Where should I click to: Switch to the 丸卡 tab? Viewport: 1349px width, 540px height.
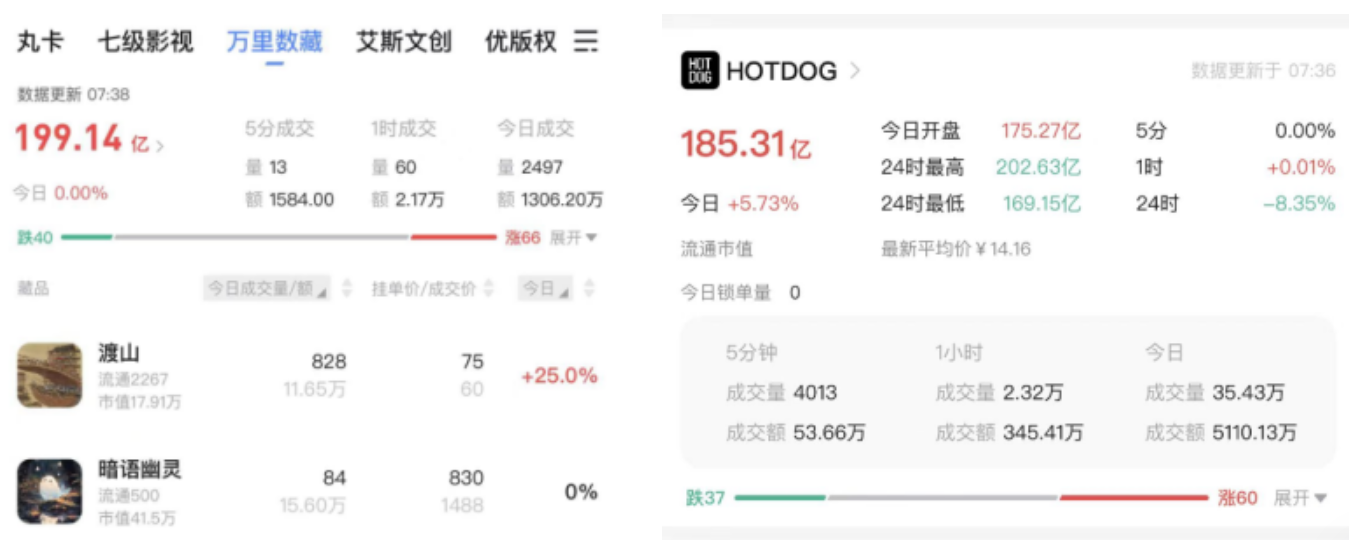[x=40, y=42]
